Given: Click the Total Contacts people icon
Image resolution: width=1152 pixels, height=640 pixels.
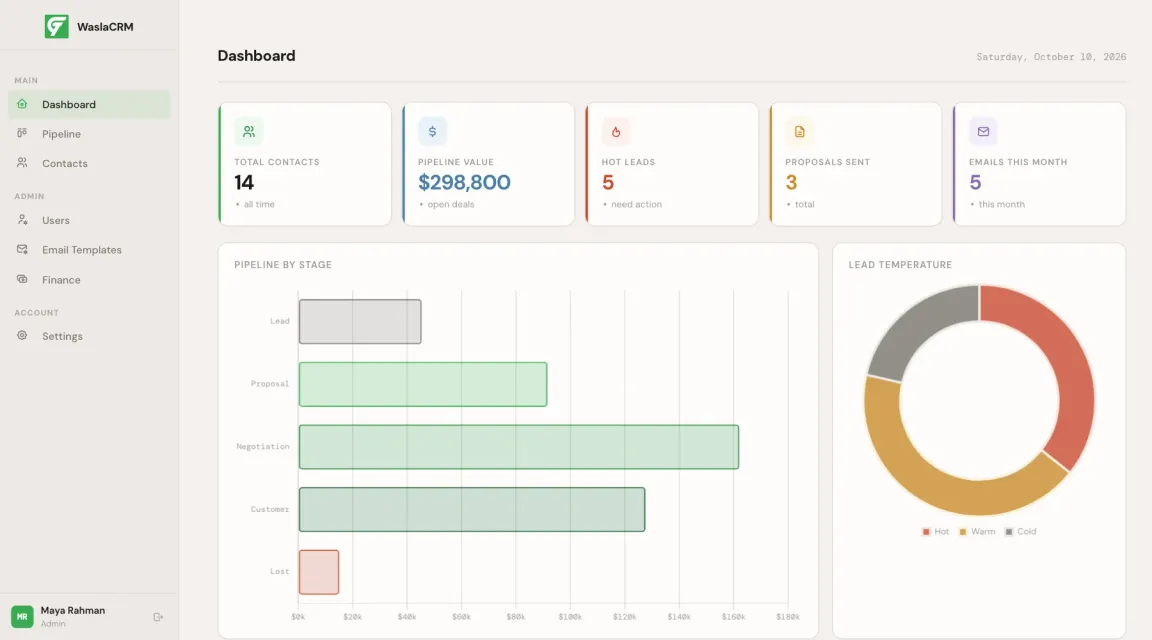Looking at the screenshot, I should tap(249, 132).
